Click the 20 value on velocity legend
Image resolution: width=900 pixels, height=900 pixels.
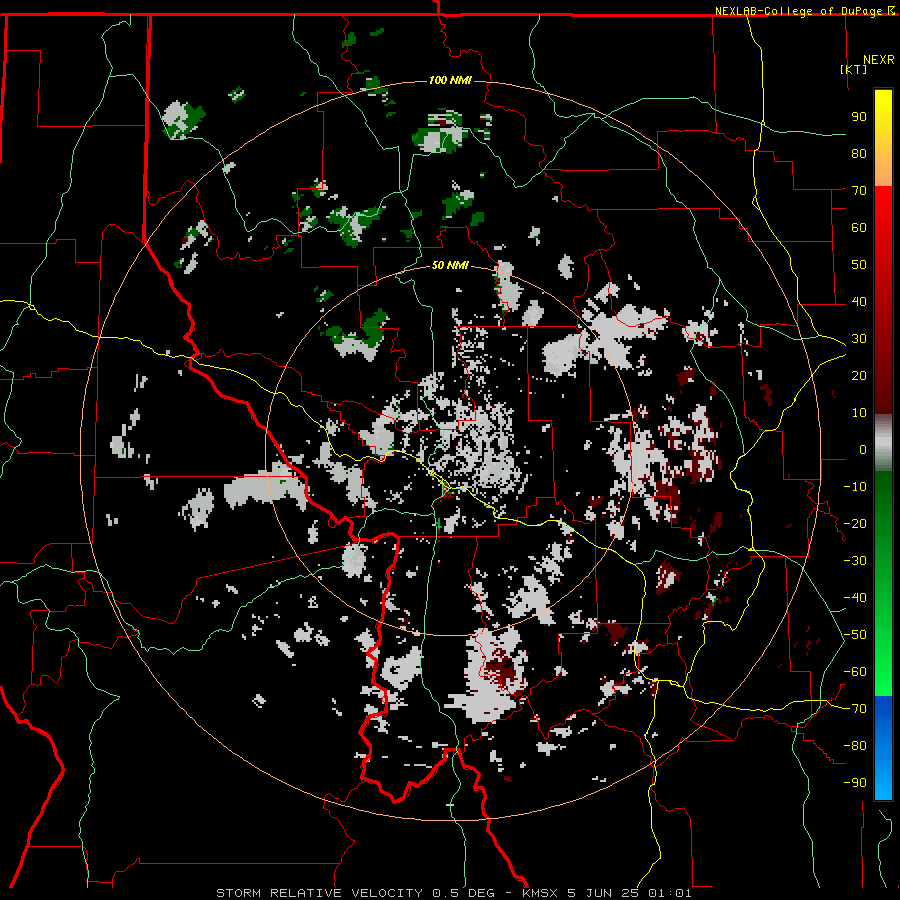coord(859,376)
